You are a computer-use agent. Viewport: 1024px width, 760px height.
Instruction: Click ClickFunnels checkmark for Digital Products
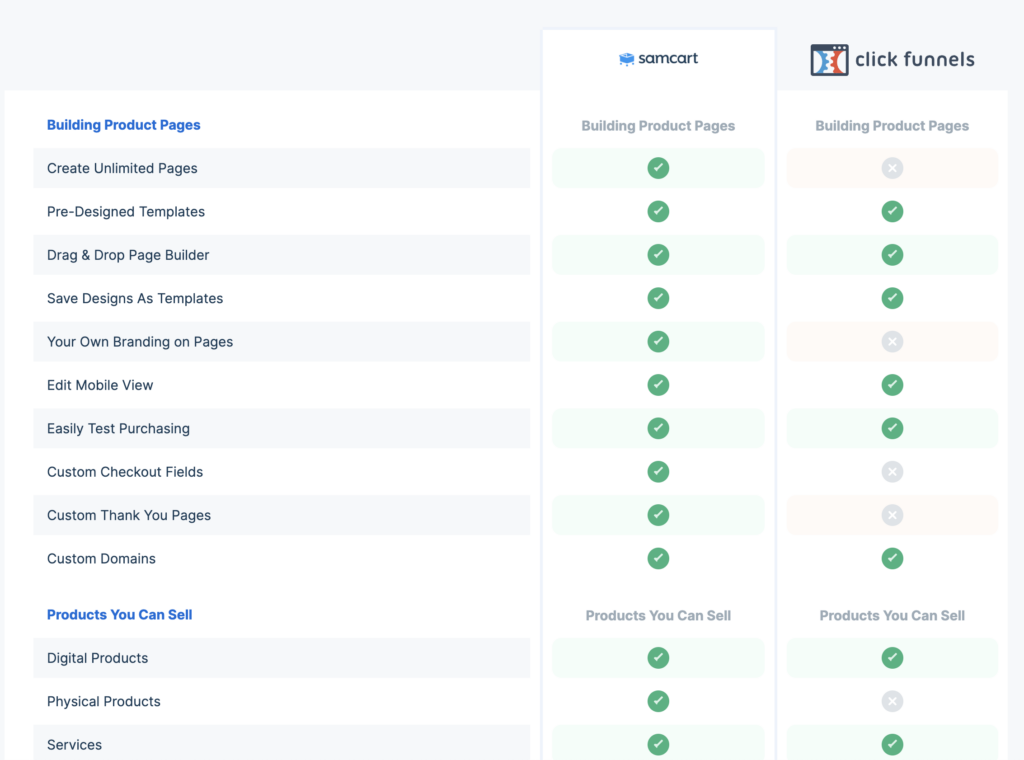[x=892, y=657]
